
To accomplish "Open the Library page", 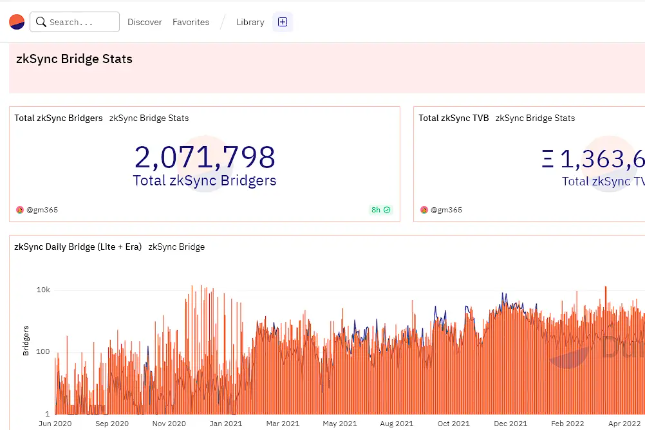I will [250, 22].
